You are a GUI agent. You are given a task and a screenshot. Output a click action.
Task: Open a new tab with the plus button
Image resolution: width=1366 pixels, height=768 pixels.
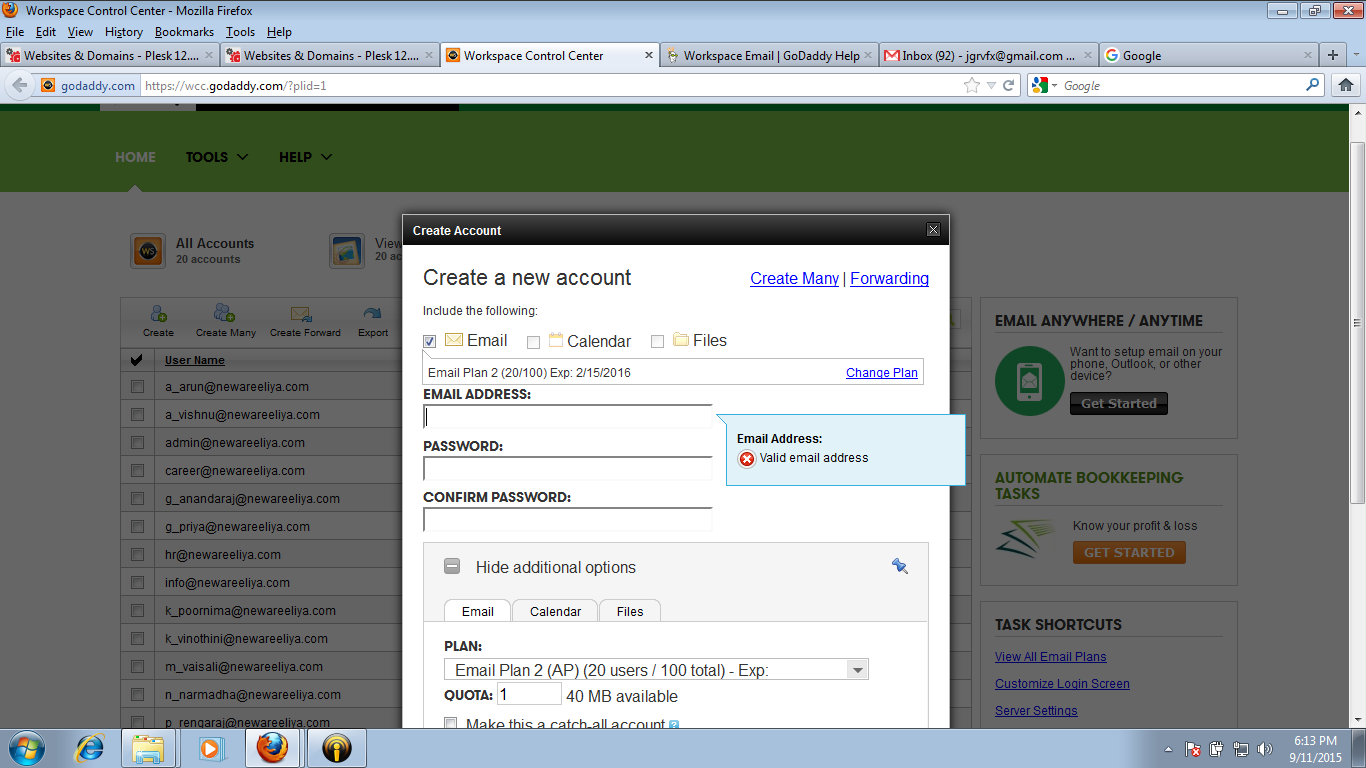(1333, 55)
